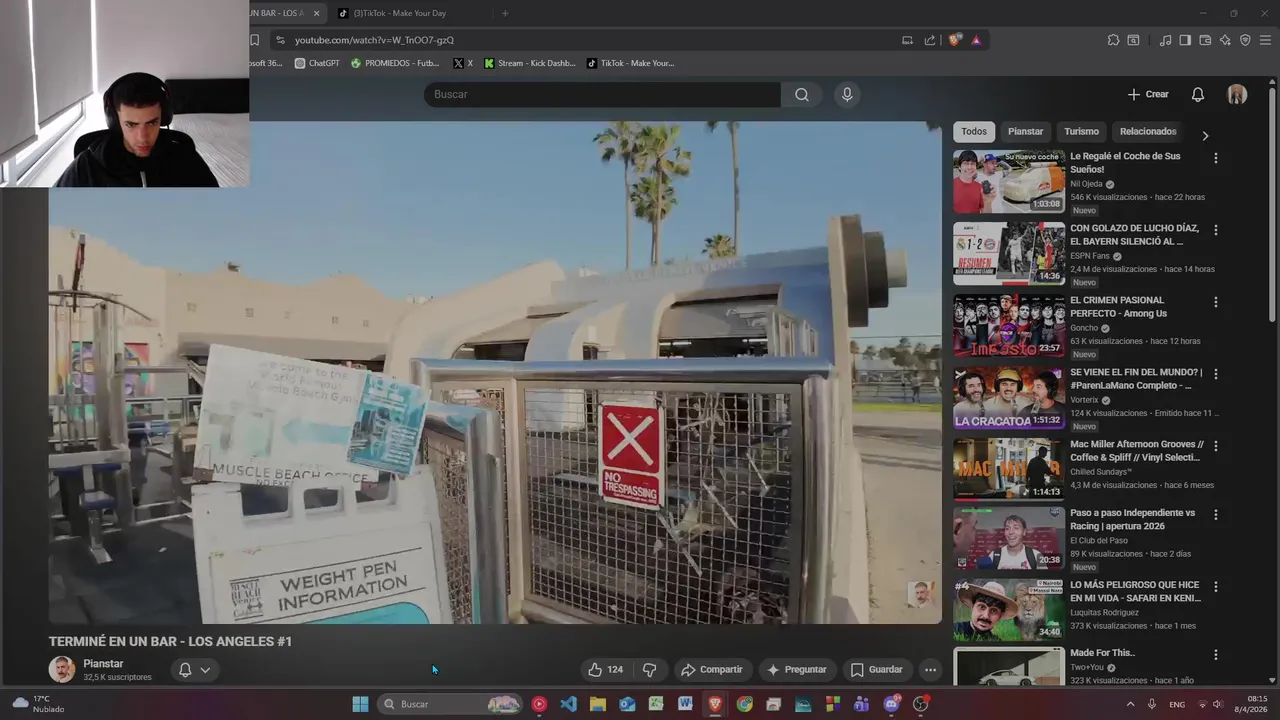
Task: Select the 'Turismo' filter chip
Action: pos(1081,131)
